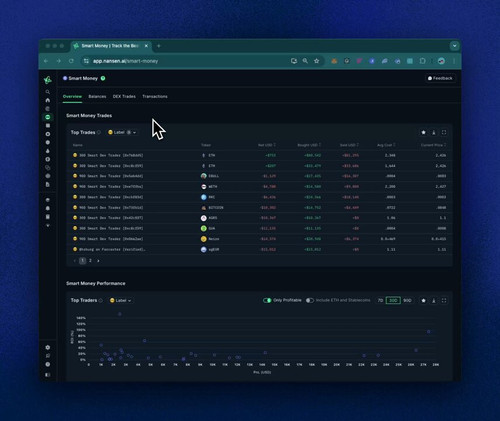Click the WETH token name in table
Screen dimensions: 500x421
[213, 186]
